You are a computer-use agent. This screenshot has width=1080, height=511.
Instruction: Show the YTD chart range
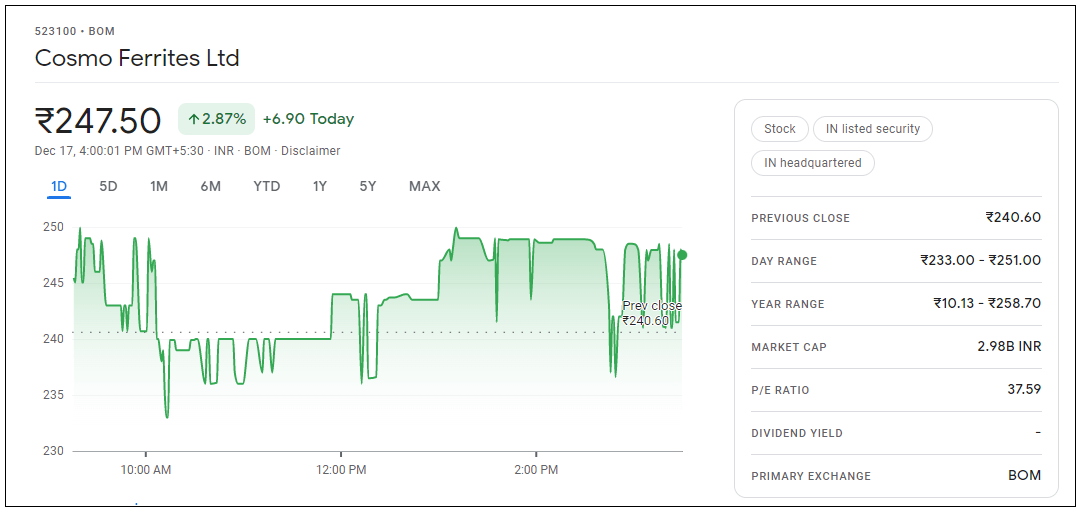[267, 186]
